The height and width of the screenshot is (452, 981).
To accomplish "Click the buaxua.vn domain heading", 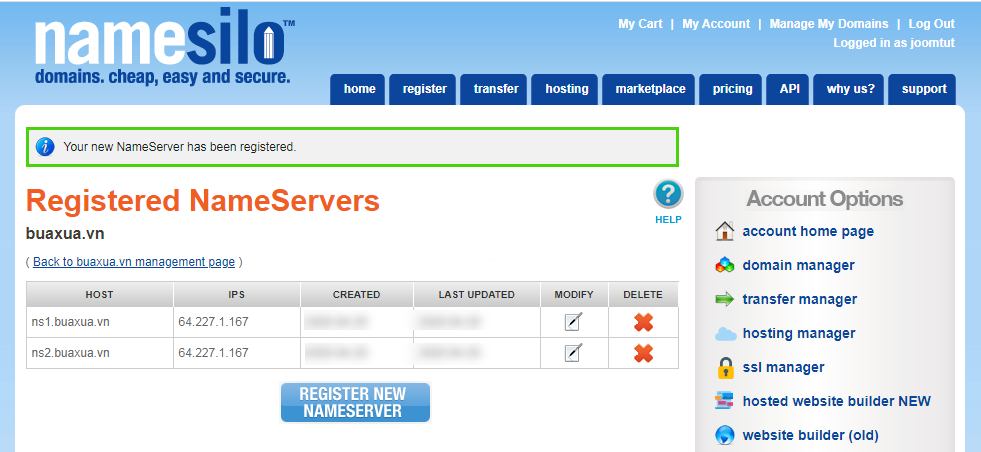I will 65,234.
